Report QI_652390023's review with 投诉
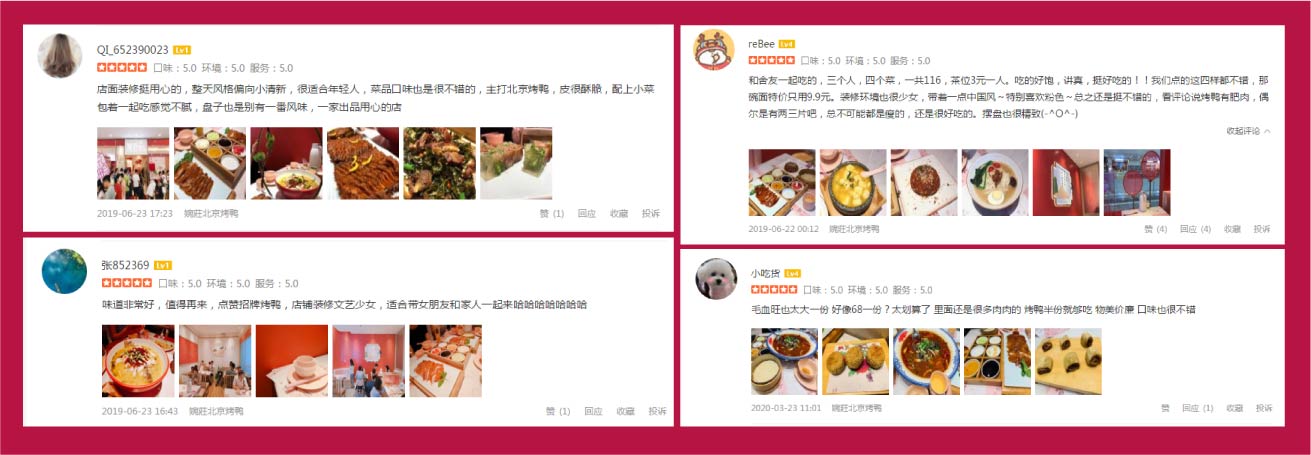The height and width of the screenshot is (455, 1311). click(651, 213)
